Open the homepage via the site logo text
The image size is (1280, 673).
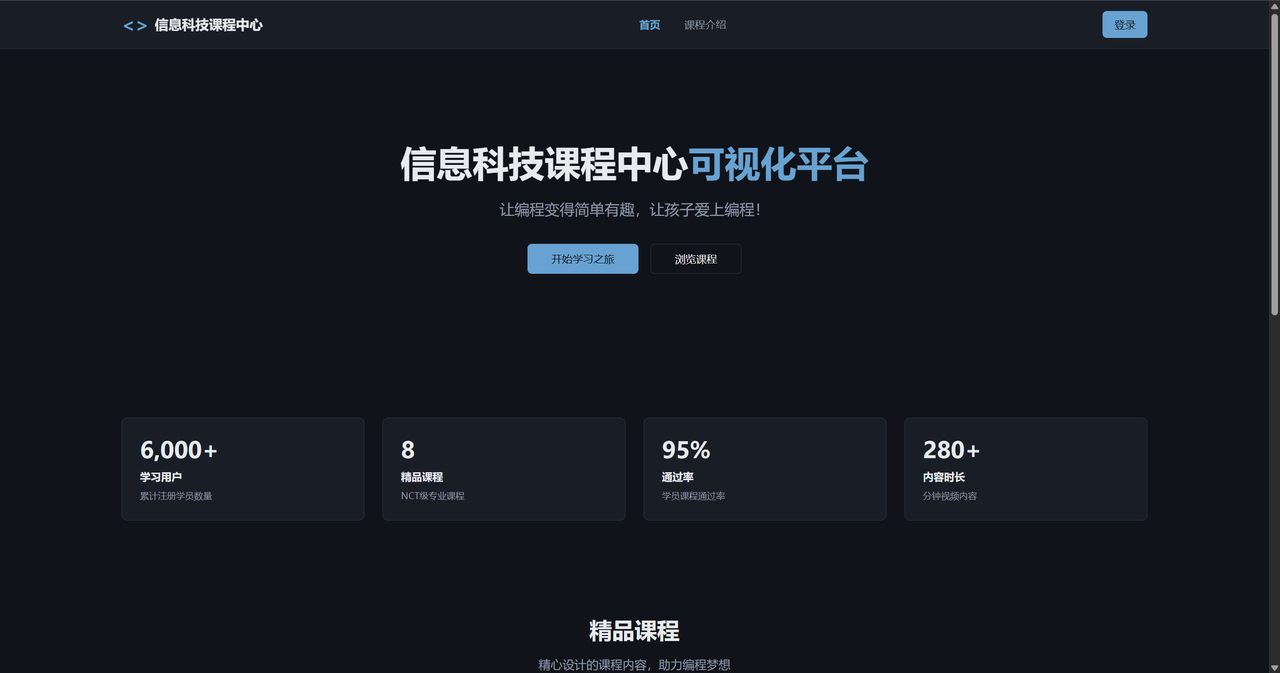[x=207, y=25]
